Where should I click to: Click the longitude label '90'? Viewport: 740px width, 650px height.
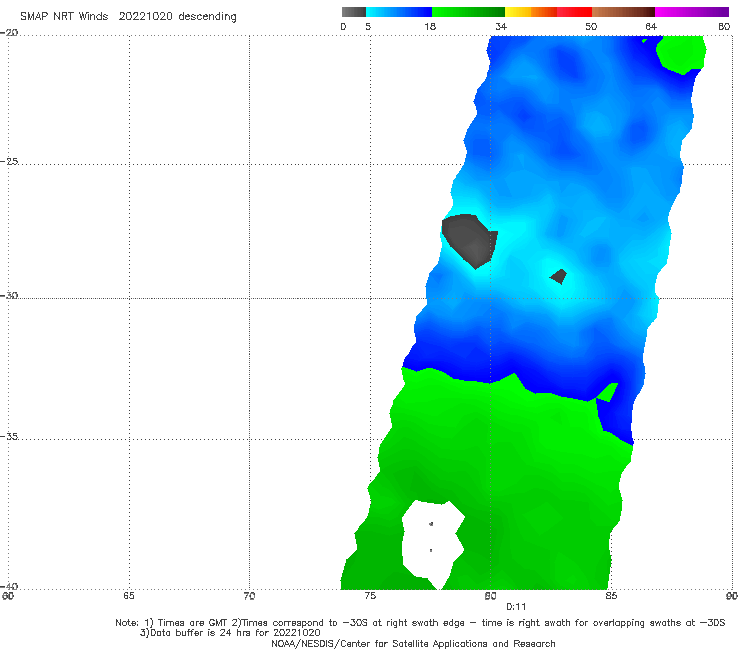732,596
